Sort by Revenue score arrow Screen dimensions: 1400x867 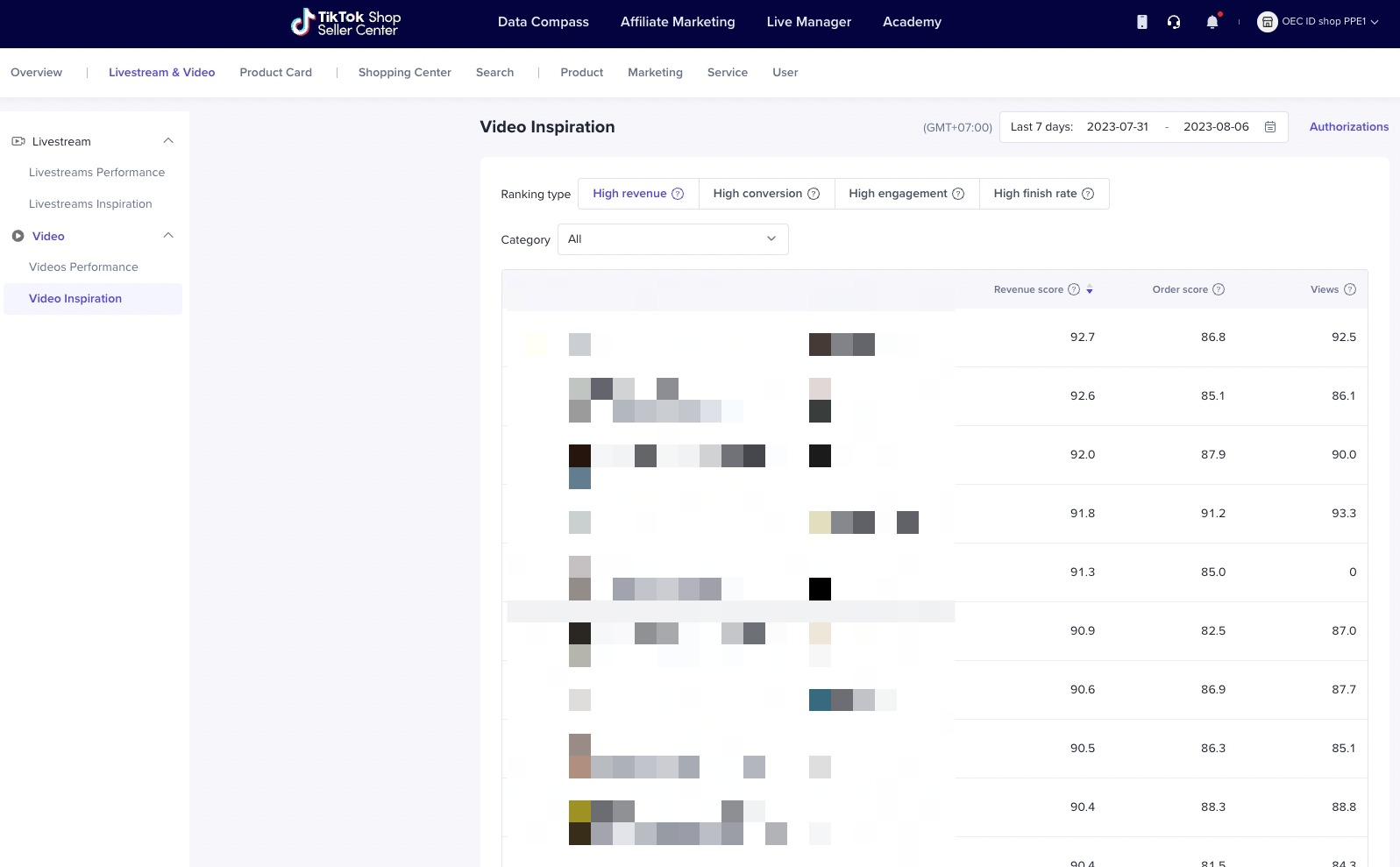tap(1090, 290)
